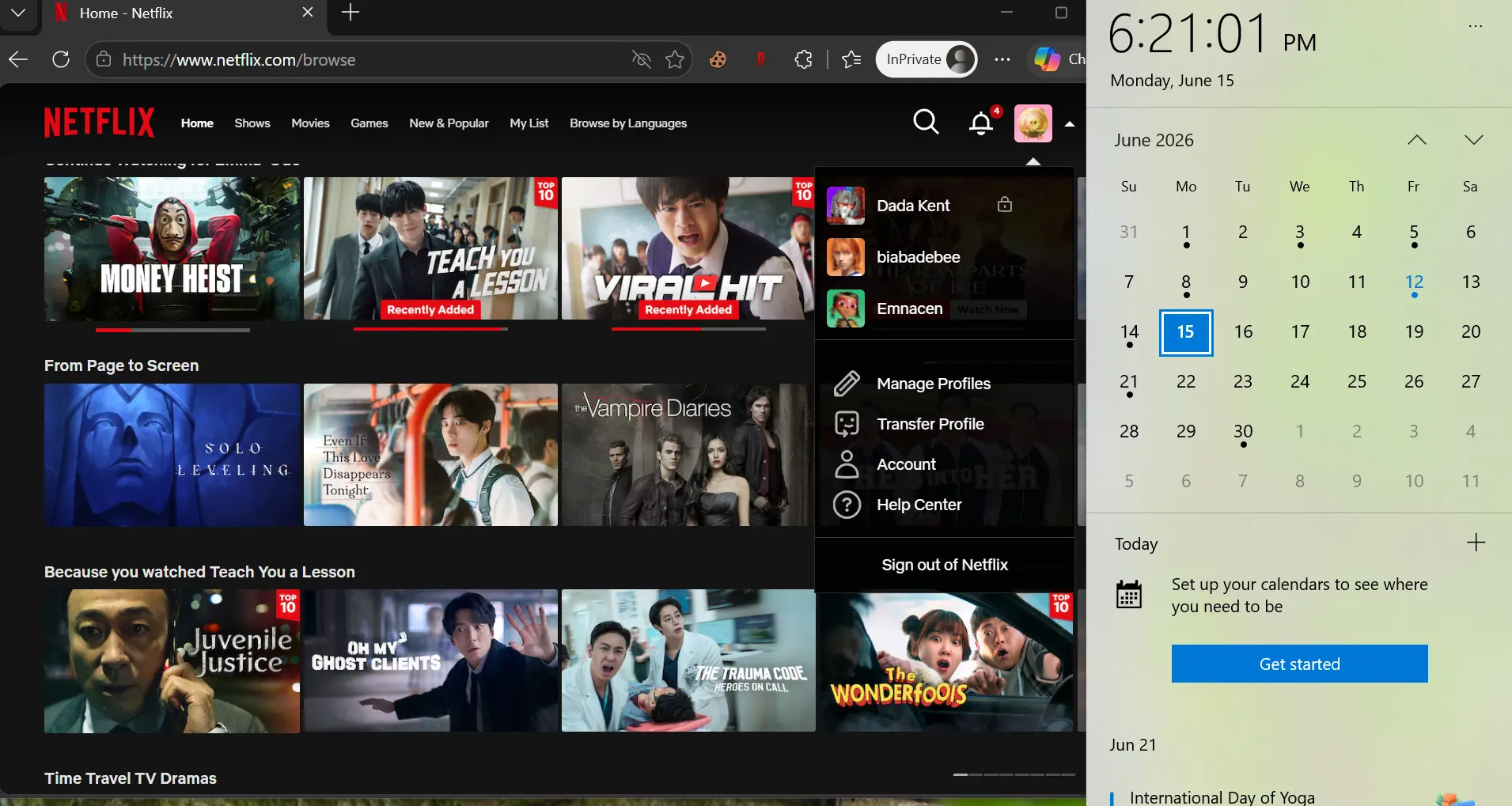Open Browse by Languages
The image size is (1512, 806).
pyautogui.click(x=628, y=123)
